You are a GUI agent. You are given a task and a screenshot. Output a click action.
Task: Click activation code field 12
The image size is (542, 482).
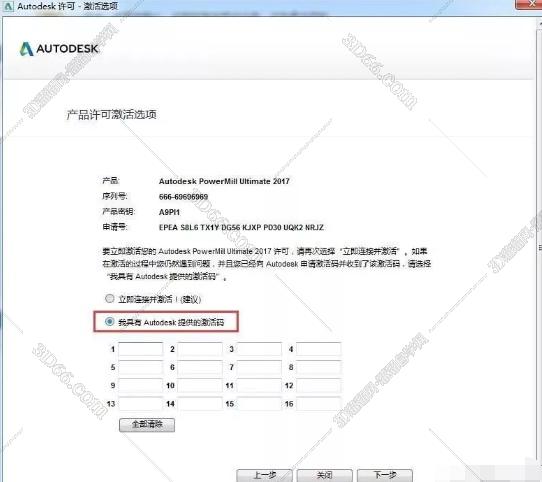[x=319, y=385]
